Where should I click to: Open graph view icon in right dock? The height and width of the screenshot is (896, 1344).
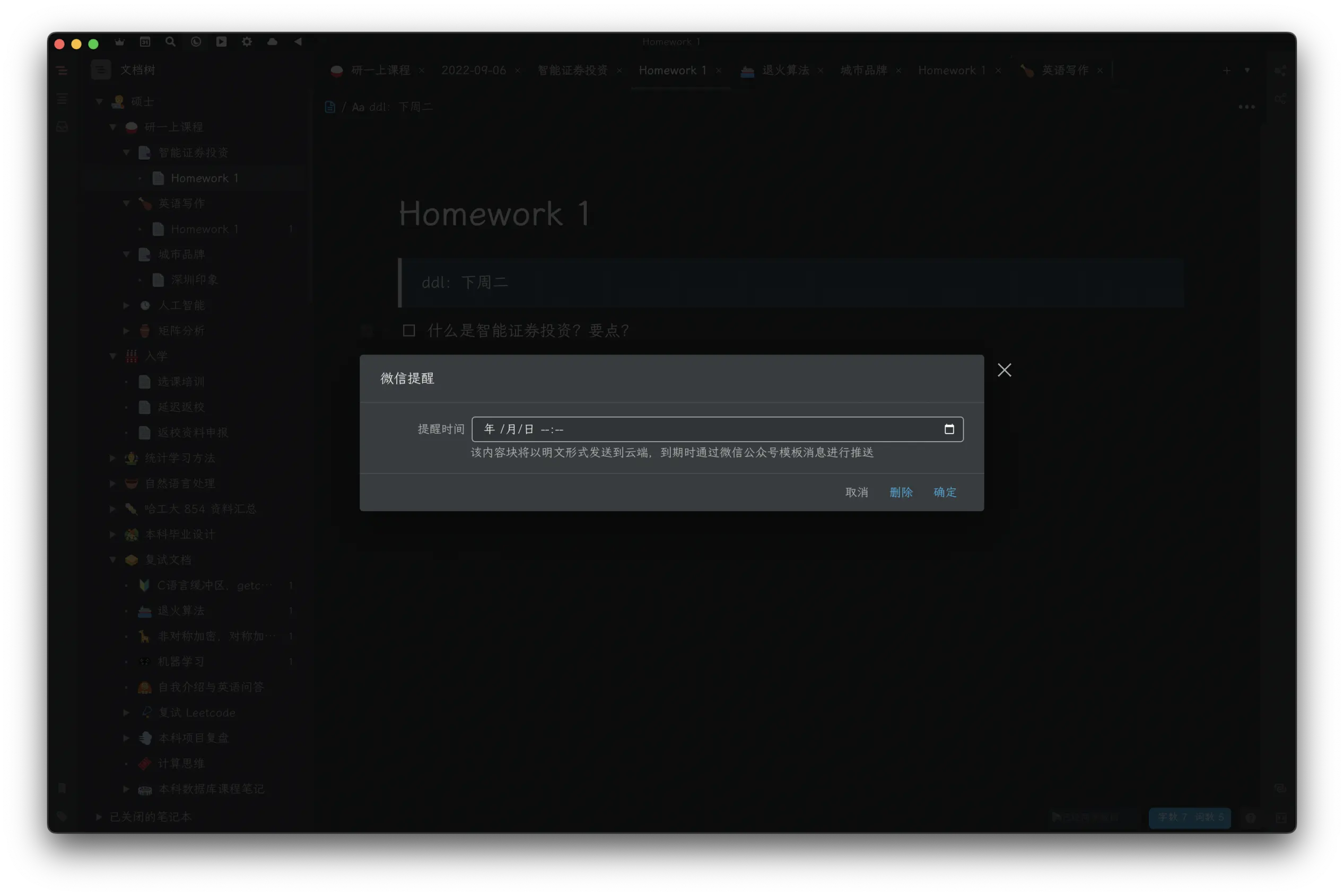[x=1280, y=71]
